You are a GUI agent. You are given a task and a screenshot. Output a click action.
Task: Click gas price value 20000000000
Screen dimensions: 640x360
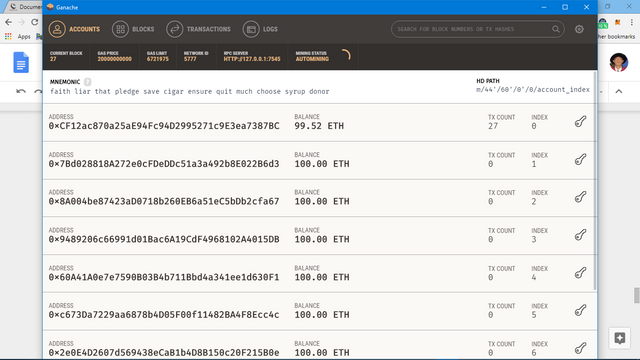(114, 59)
